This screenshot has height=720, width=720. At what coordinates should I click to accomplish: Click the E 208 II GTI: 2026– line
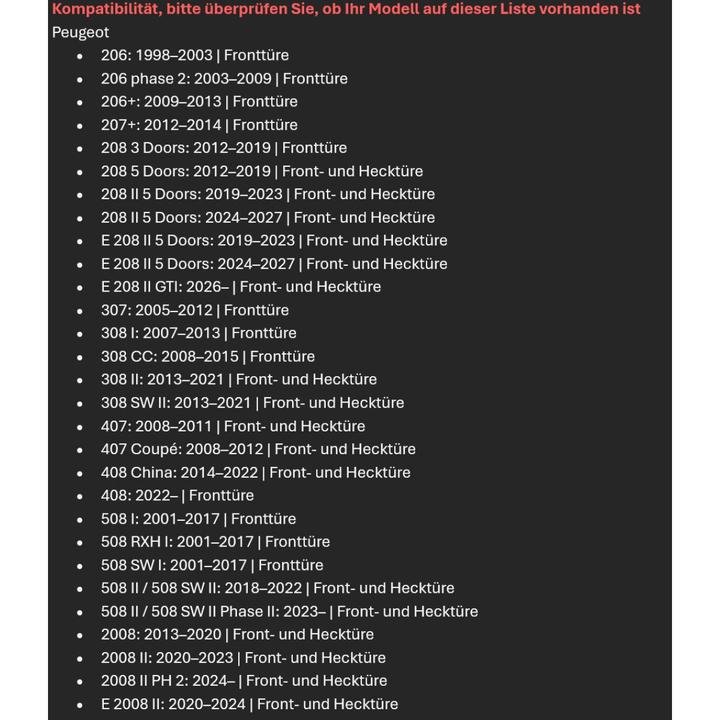pyautogui.click(x=241, y=287)
